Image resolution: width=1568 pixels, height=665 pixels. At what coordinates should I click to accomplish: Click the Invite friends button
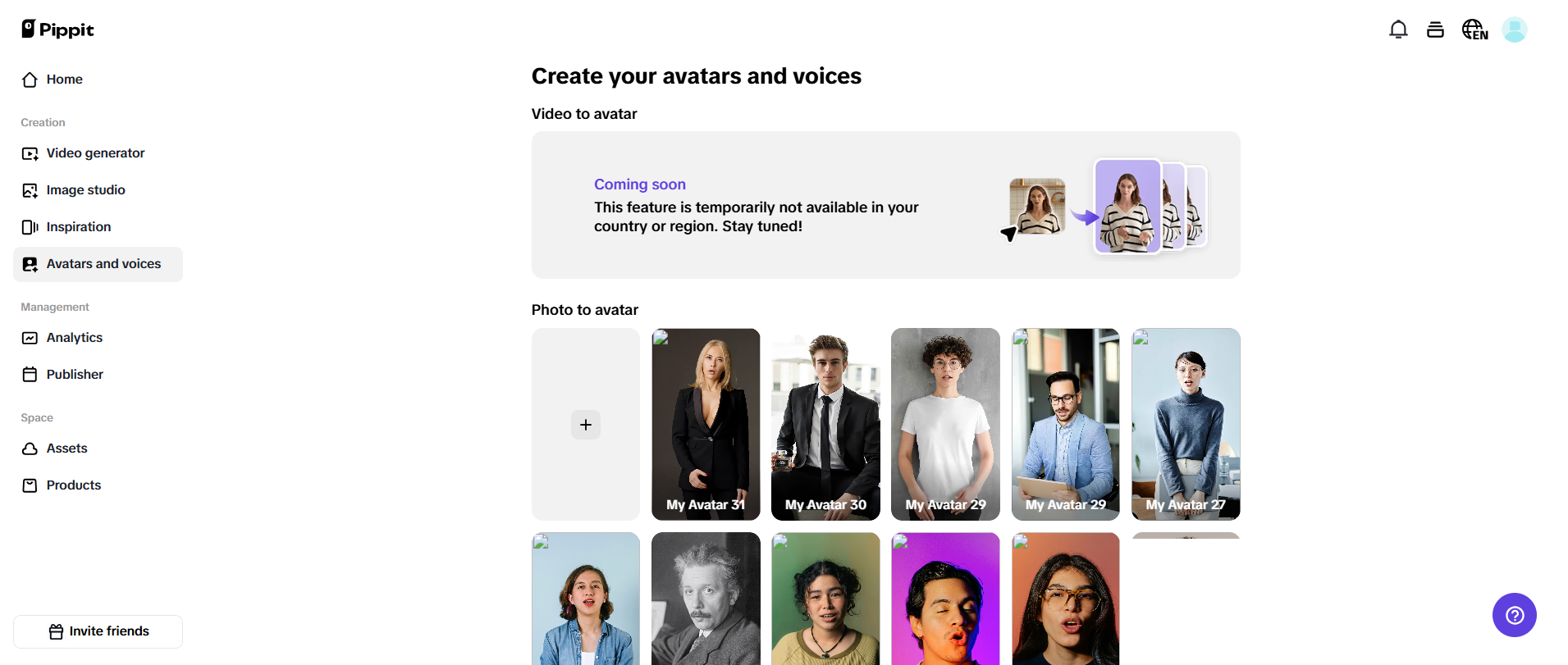[x=98, y=631]
